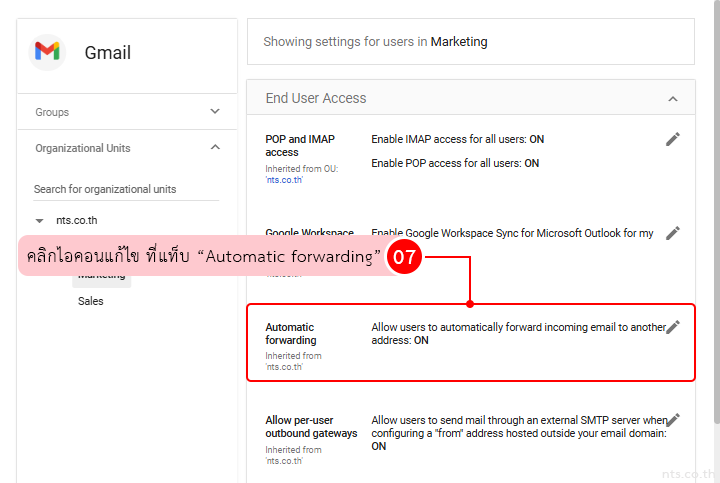
Task: Click edit pencil for Automatic forwarding
Action: [x=673, y=327]
